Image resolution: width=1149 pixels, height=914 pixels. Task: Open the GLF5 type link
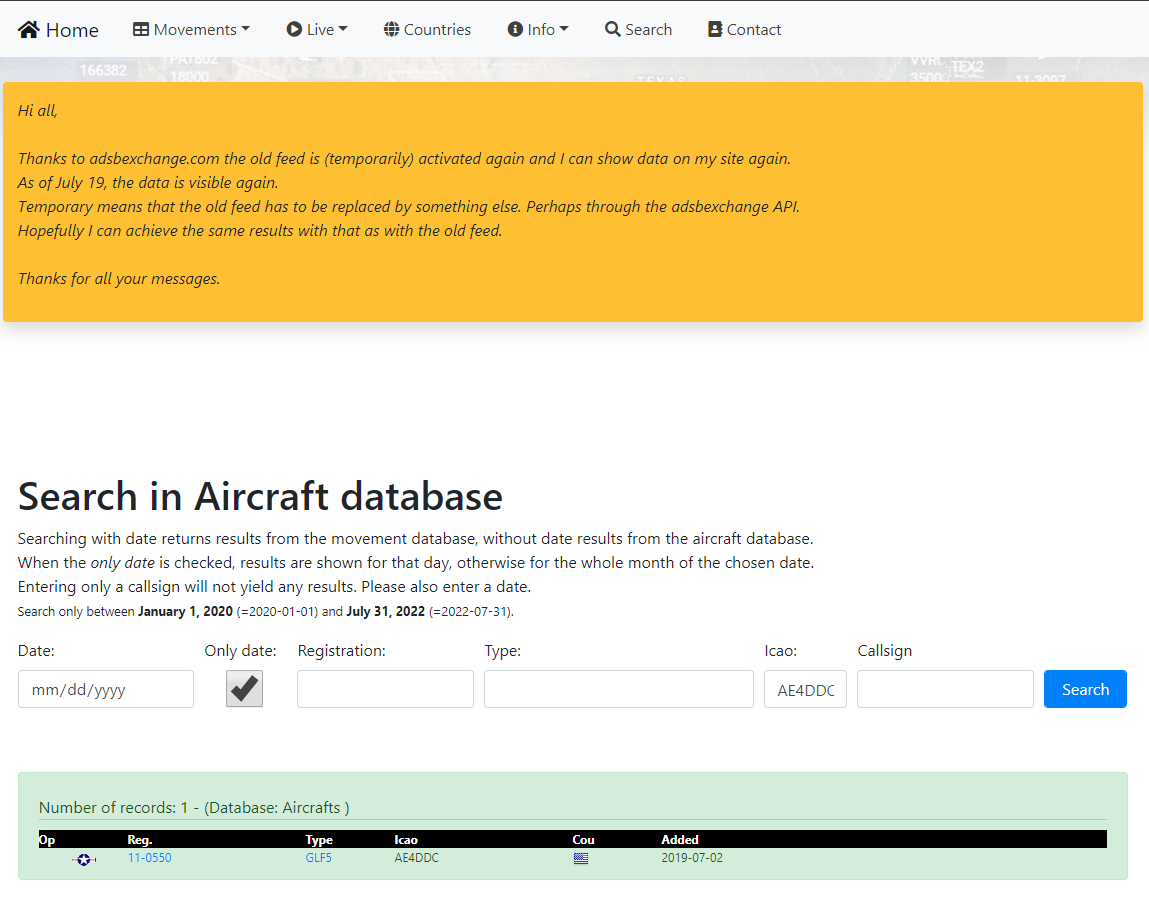tap(319, 858)
